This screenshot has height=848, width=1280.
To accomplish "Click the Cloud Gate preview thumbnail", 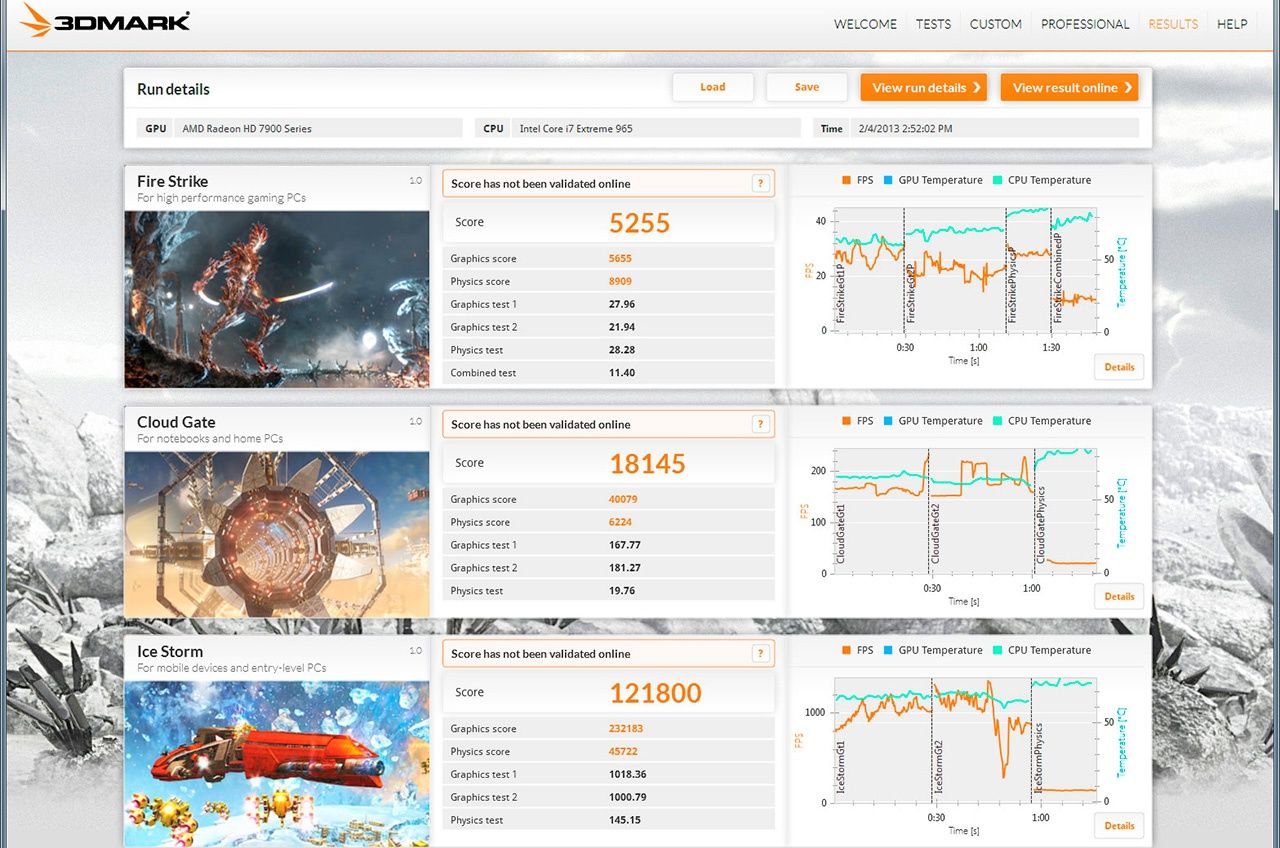I will (277, 534).
